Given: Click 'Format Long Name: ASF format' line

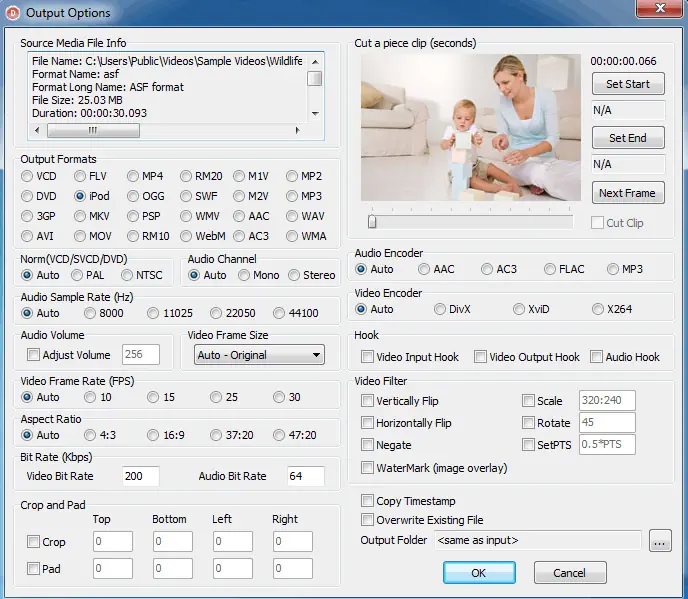Looking at the screenshot, I should click(x=108, y=87).
